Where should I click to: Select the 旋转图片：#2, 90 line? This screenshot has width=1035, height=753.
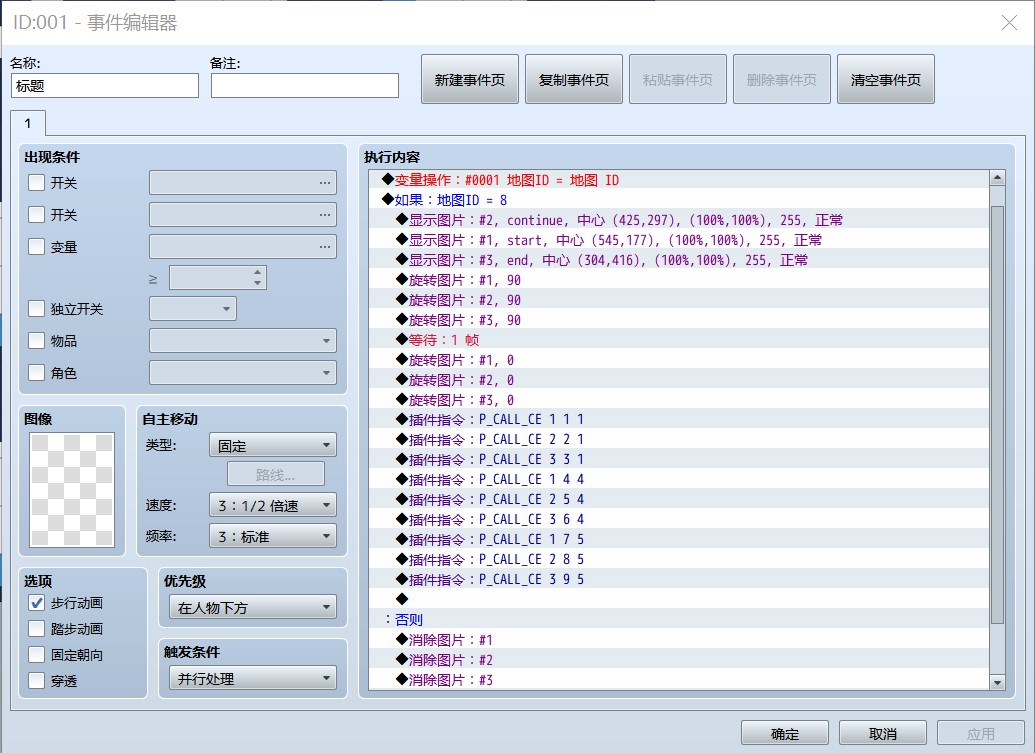pos(679,300)
